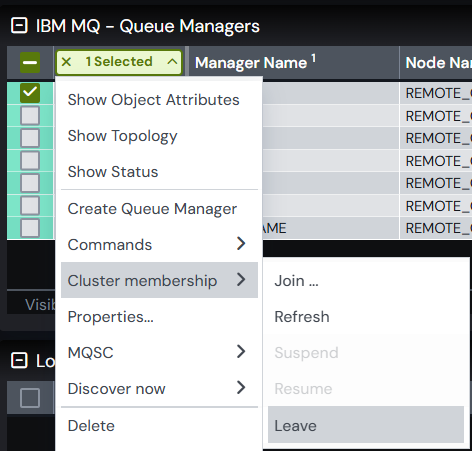Collapse the IBM MQ – Queue Managers panel
The height and width of the screenshot is (451, 472).
pos(19,26)
